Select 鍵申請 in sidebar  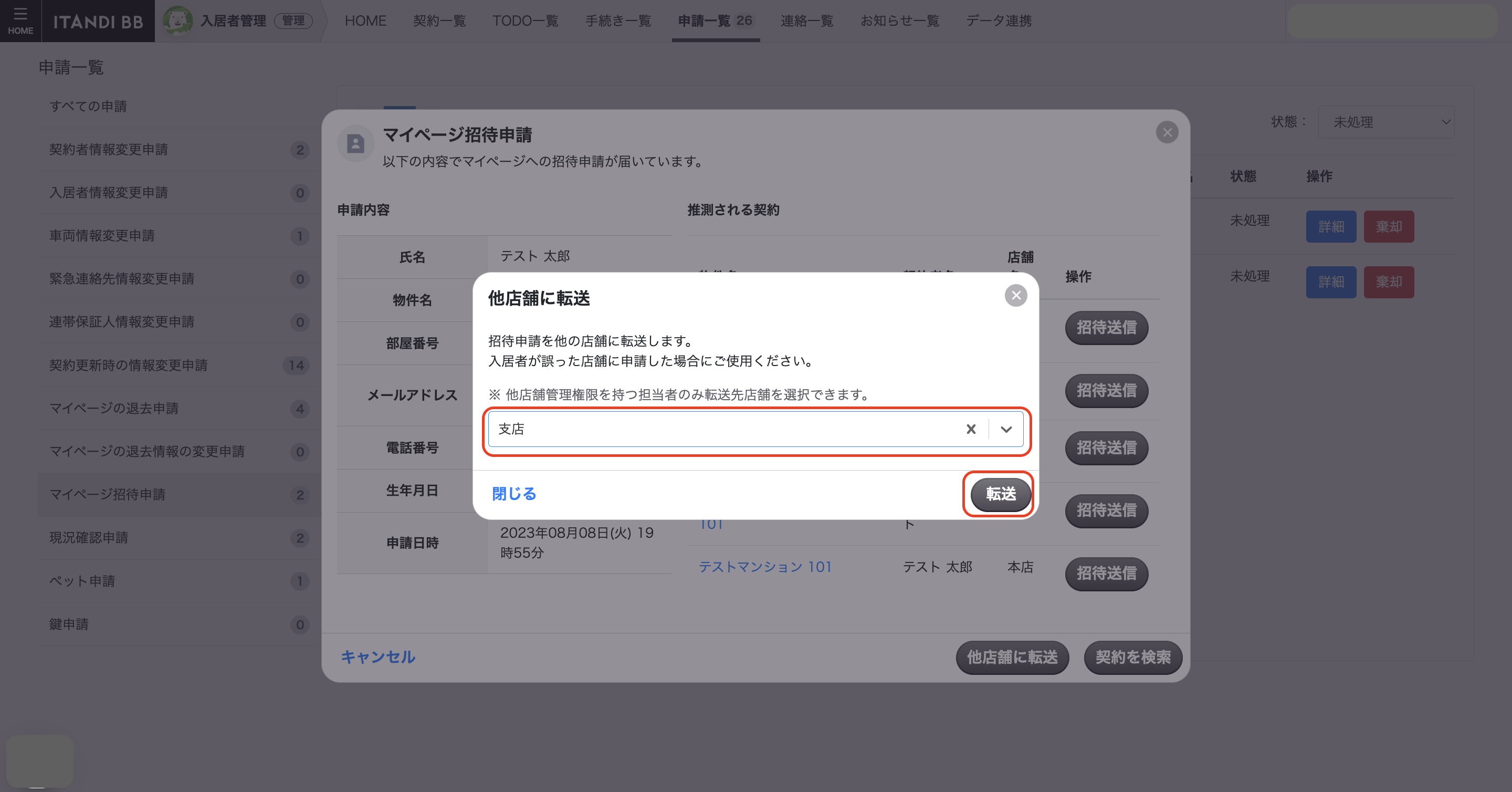pyautogui.click(x=179, y=624)
